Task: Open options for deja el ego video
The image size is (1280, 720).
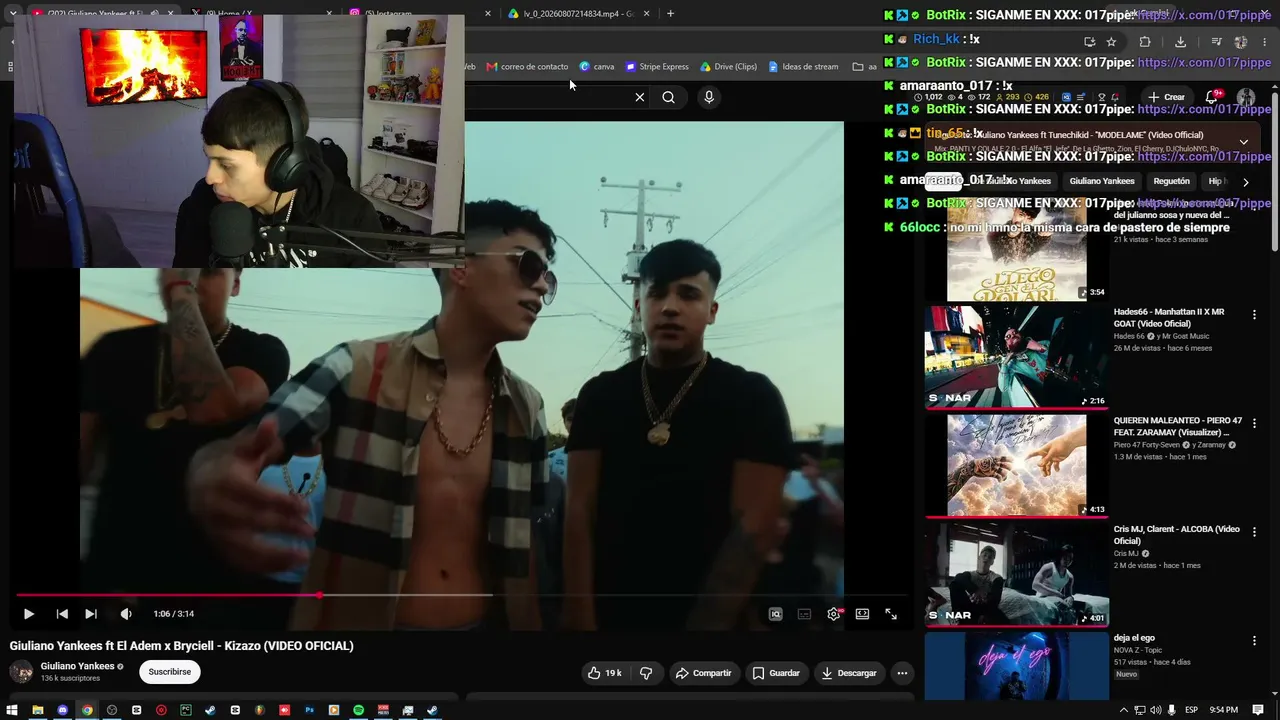Action: [1254, 640]
